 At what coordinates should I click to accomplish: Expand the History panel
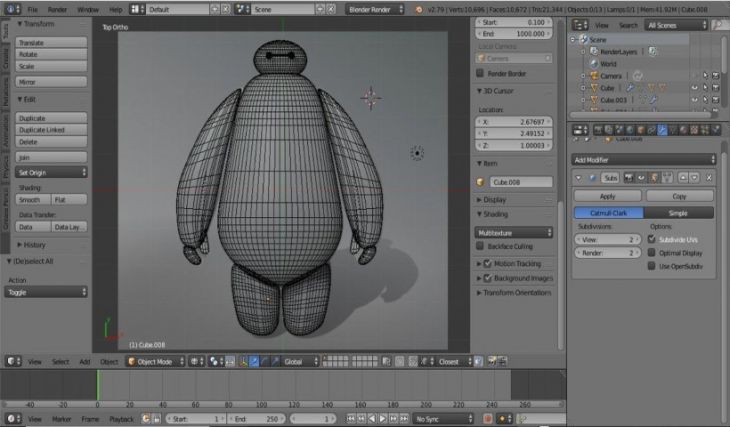pyautogui.click(x=32, y=244)
